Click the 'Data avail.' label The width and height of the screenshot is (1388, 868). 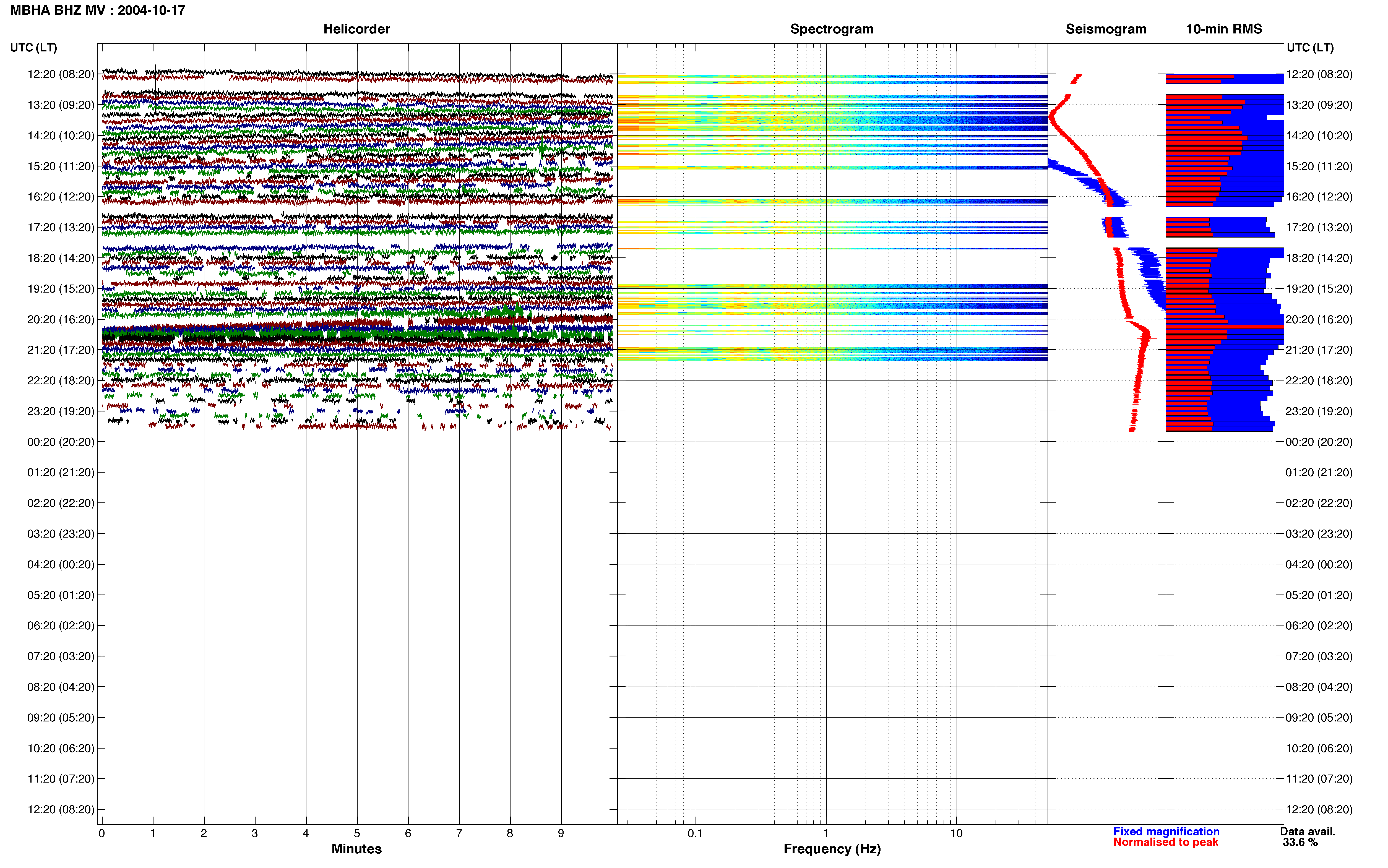point(1308,832)
